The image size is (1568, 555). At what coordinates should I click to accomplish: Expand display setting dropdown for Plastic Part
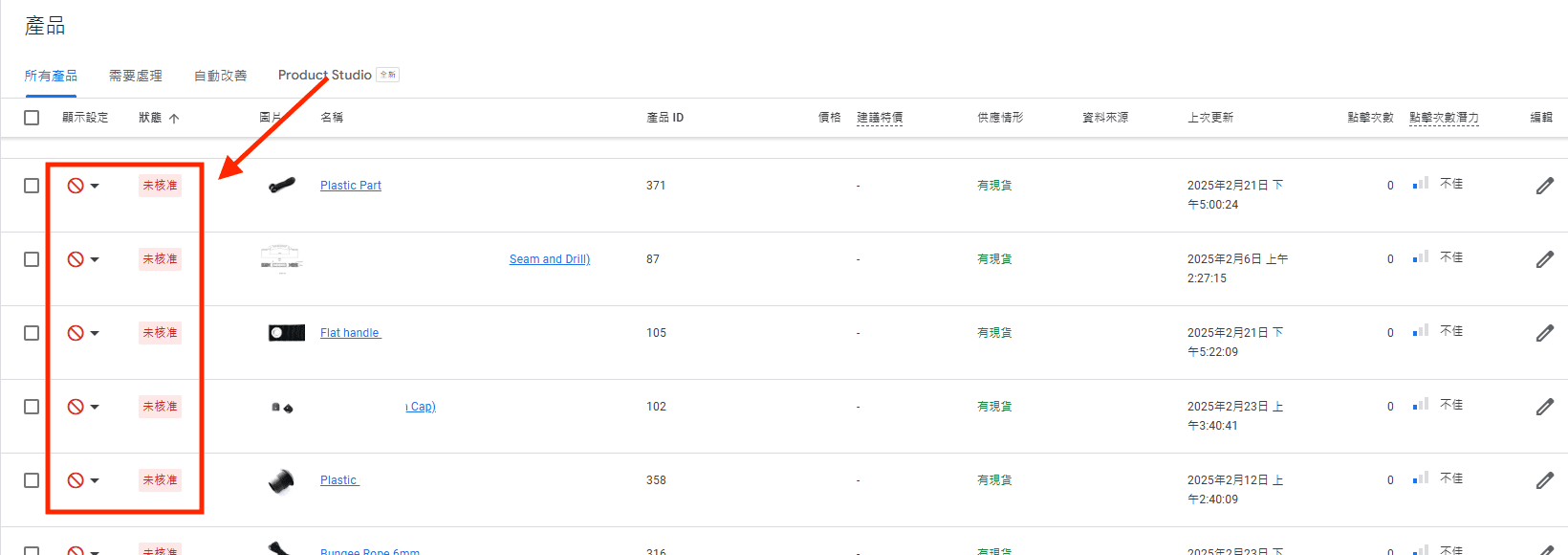coord(95,186)
